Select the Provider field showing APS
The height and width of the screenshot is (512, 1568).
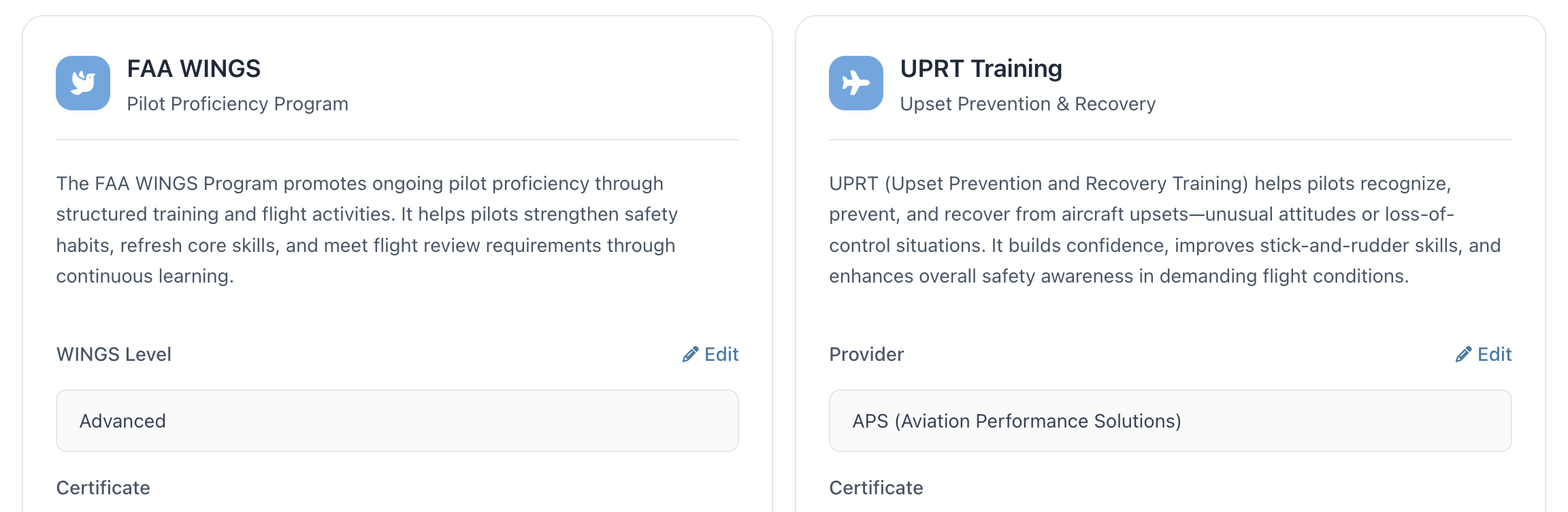[x=1170, y=421]
